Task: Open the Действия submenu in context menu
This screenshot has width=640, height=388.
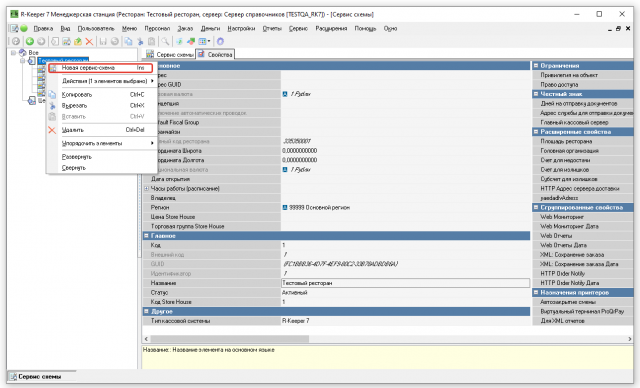Action: coord(102,81)
